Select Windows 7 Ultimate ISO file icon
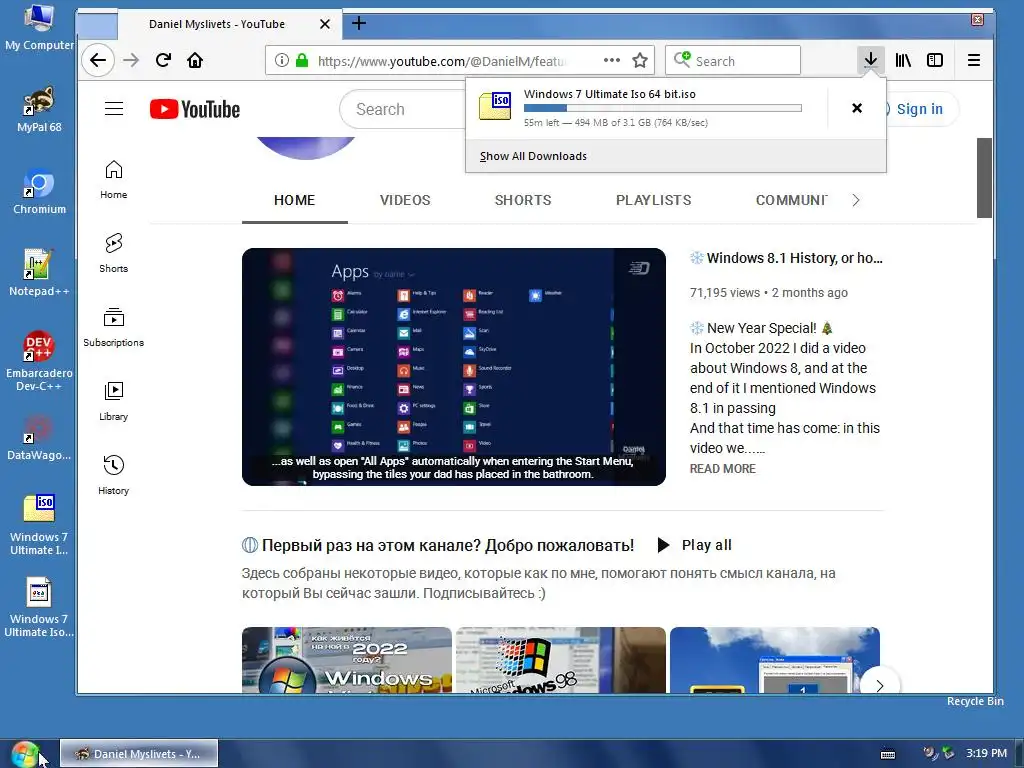Screen dimensions: 1024x768 pos(39,526)
